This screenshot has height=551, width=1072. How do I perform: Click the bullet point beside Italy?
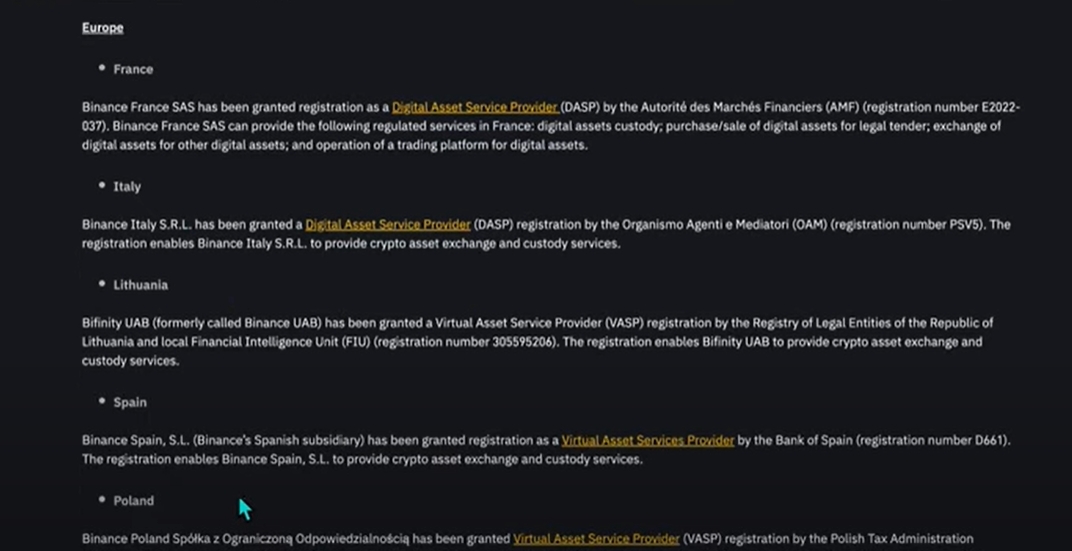point(102,185)
